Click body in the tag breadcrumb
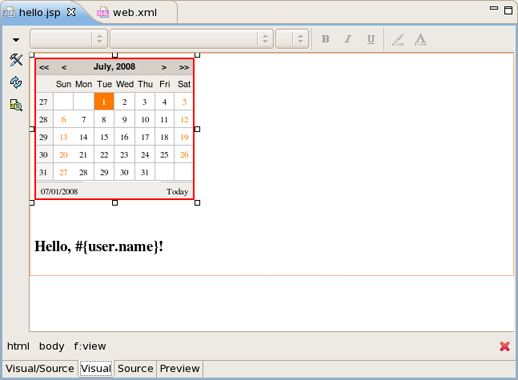The width and height of the screenshot is (518, 380). (x=52, y=346)
